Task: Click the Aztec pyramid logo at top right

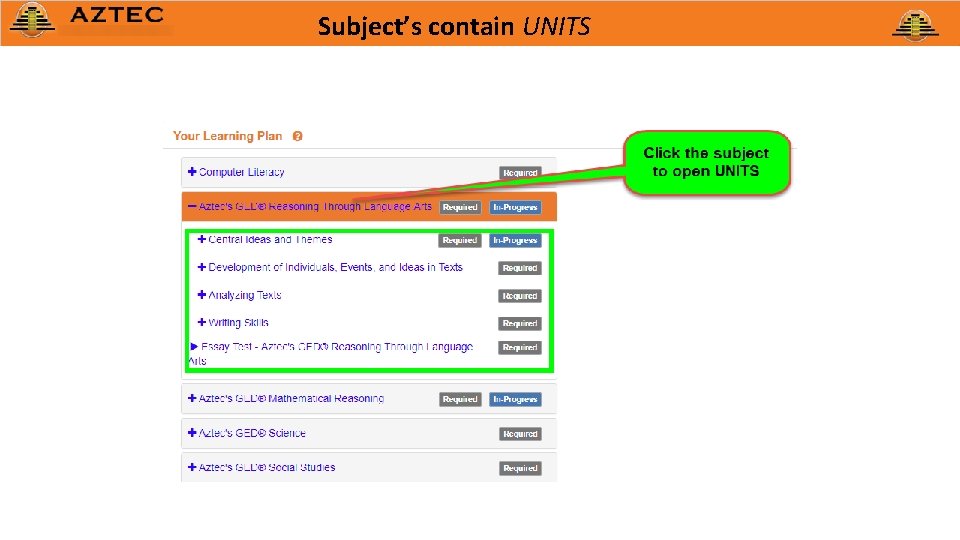Action: point(915,25)
